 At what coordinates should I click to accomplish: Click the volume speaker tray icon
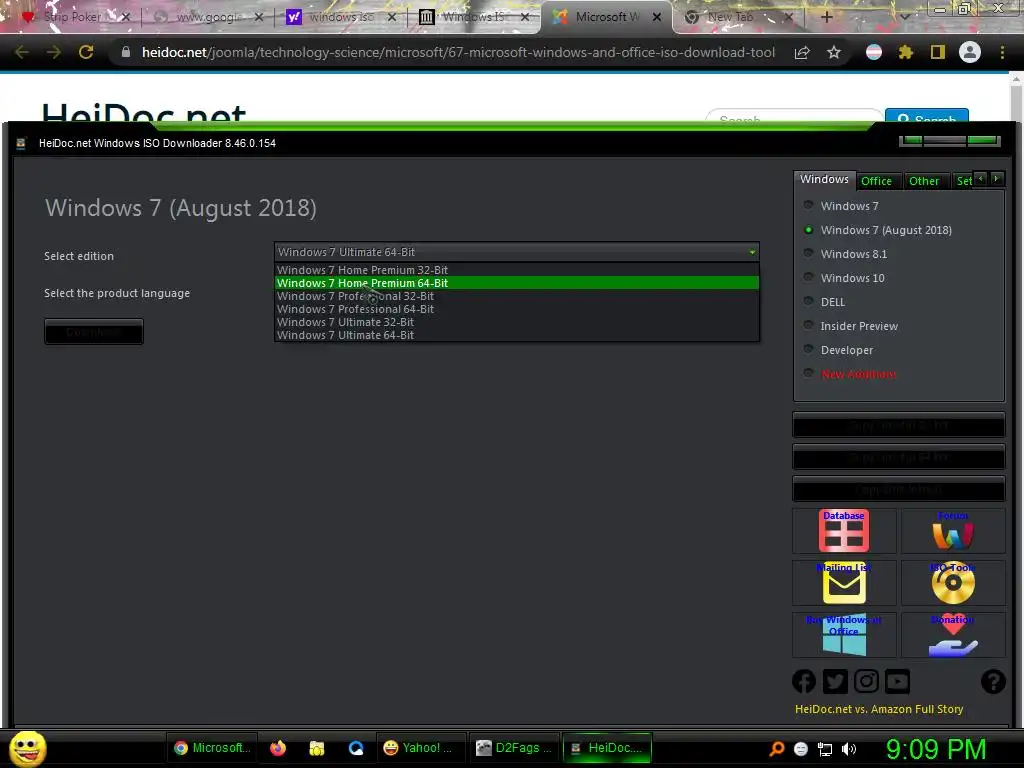tap(849, 749)
